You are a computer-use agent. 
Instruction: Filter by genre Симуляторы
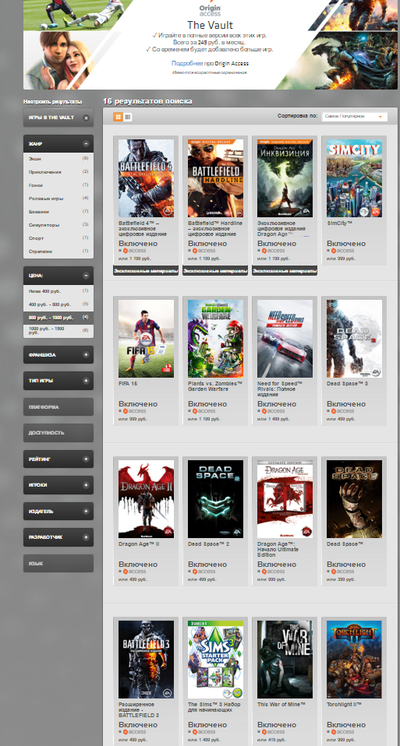point(58,225)
